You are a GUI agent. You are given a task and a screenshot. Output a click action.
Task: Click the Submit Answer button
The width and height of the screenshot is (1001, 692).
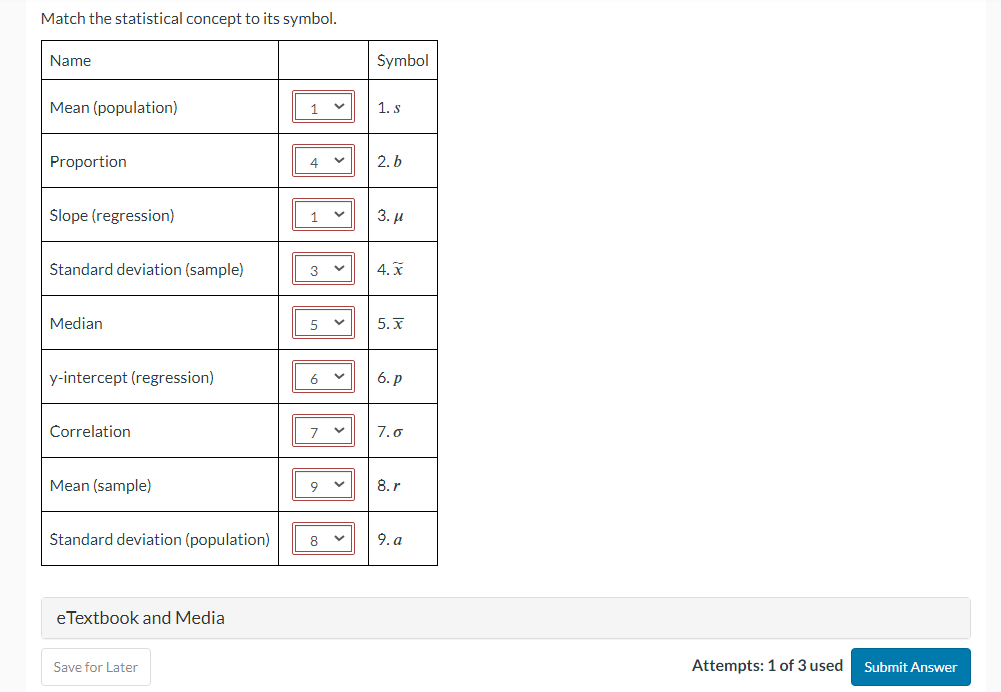910,667
